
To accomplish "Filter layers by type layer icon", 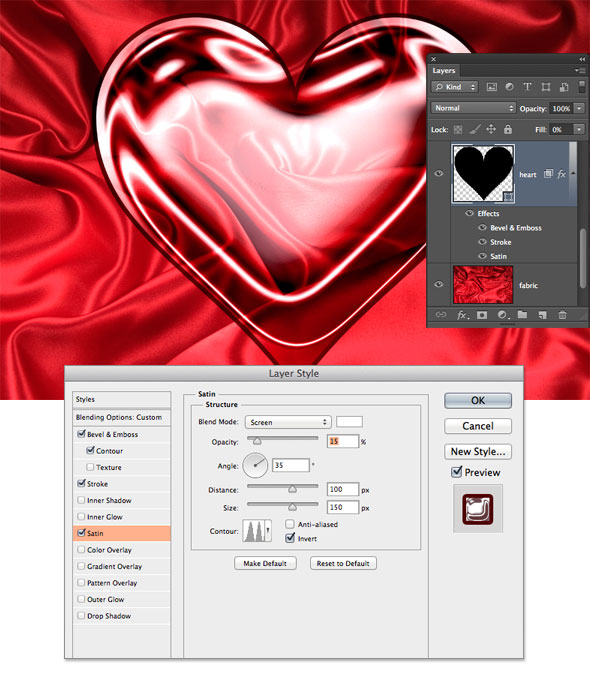I will [527, 87].
